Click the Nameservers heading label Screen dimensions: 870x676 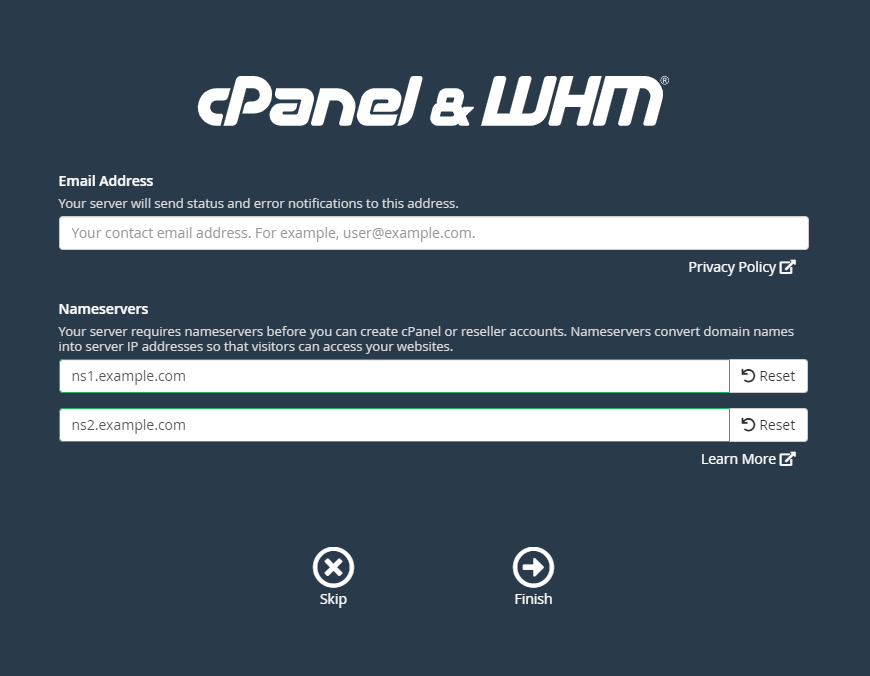(103, 310)
